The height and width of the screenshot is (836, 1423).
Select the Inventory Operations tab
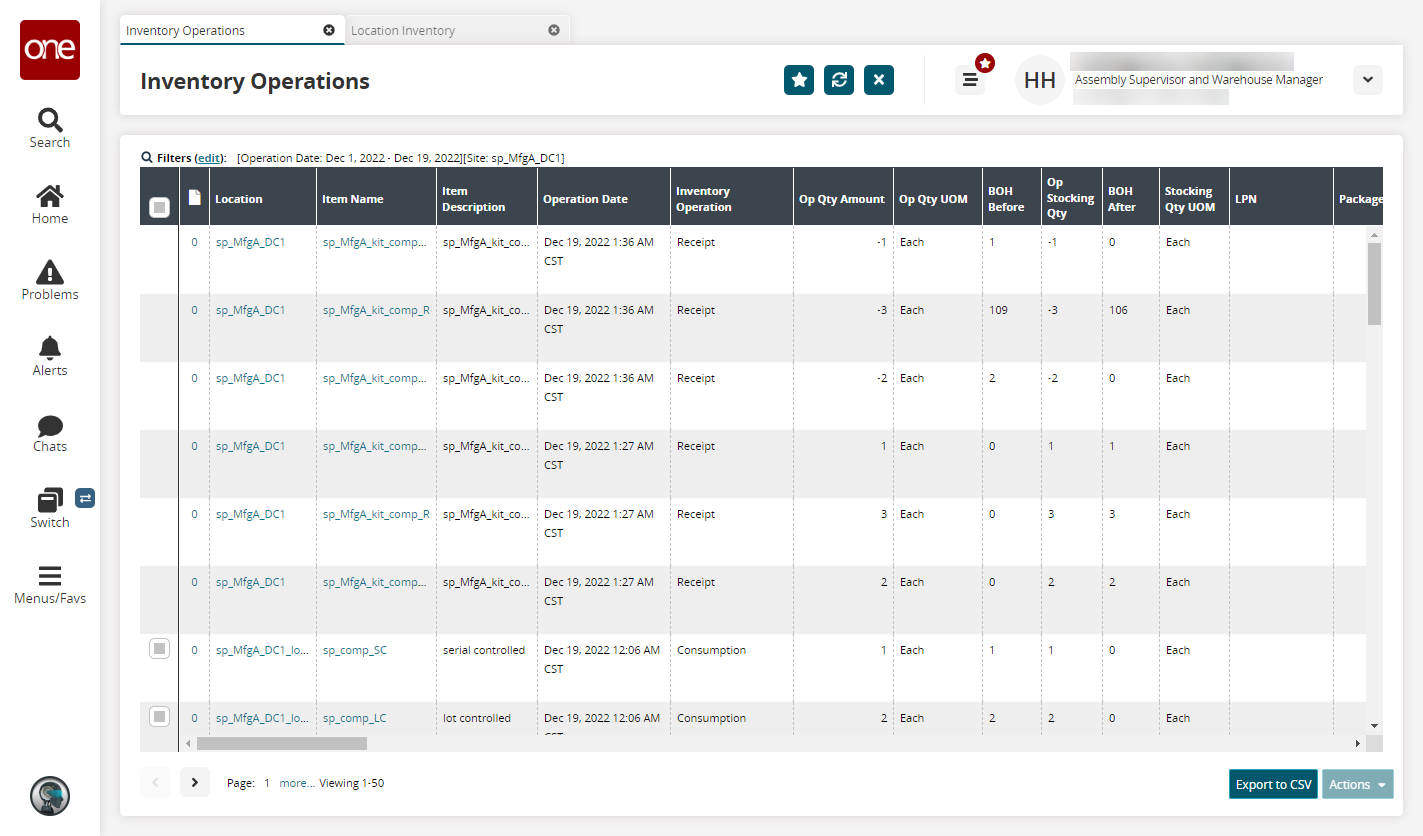pyautogui.click(x=186, y=31)
